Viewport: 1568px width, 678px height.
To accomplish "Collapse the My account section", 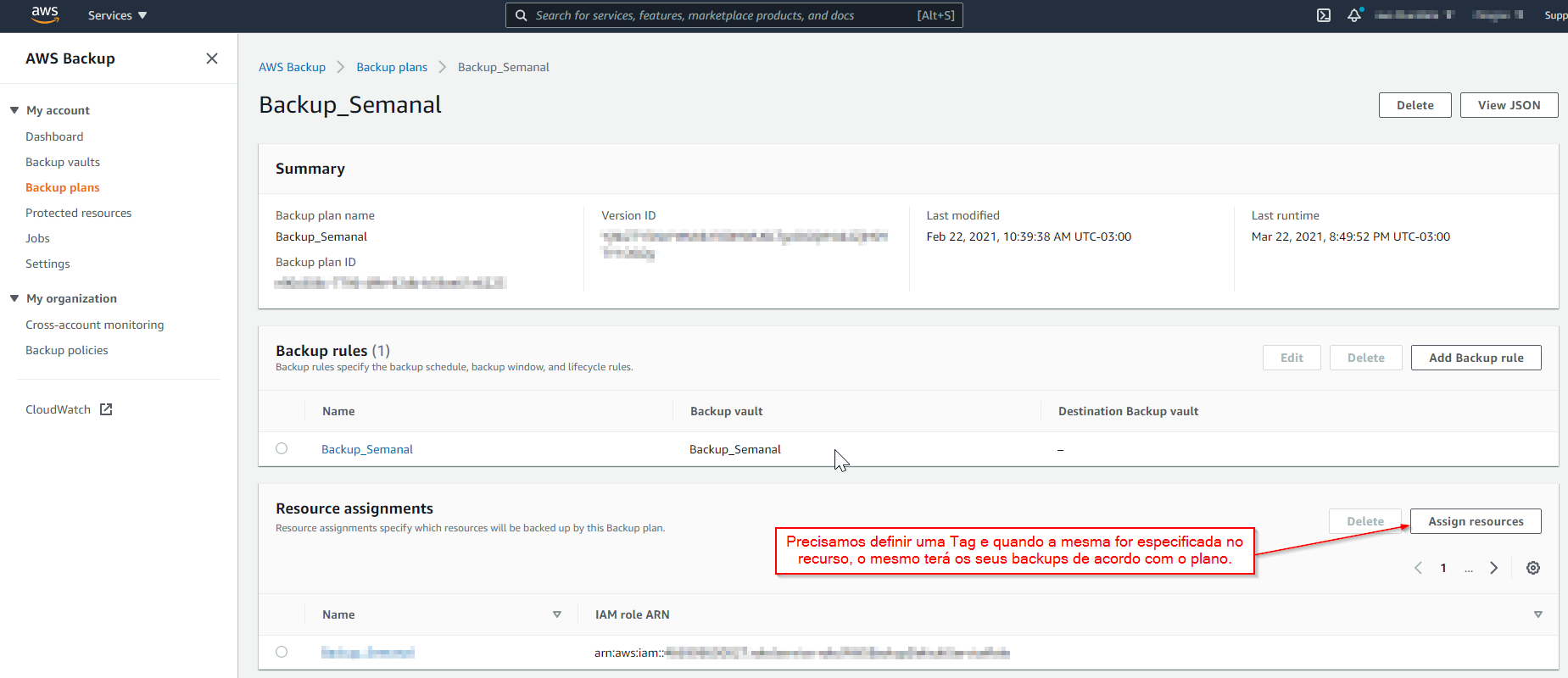I will [14, 110].
